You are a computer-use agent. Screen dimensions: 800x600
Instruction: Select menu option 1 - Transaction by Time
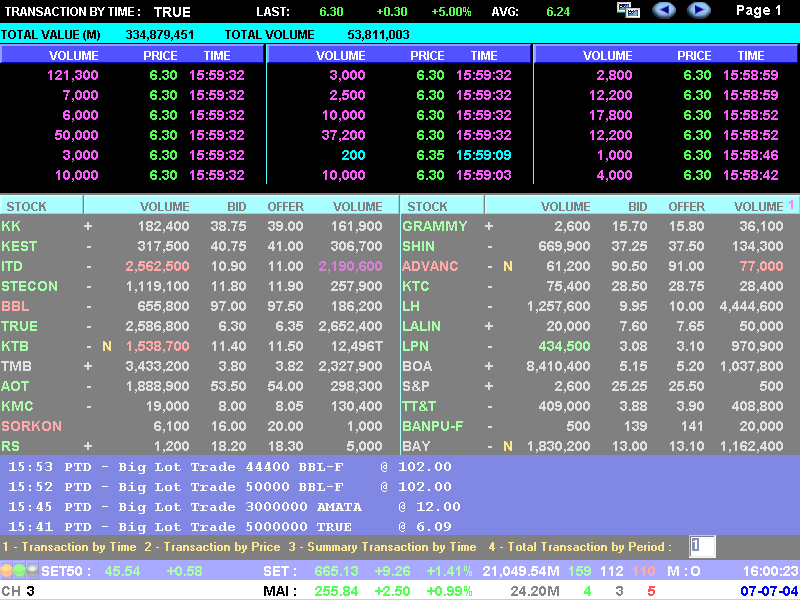click(69, 547)
